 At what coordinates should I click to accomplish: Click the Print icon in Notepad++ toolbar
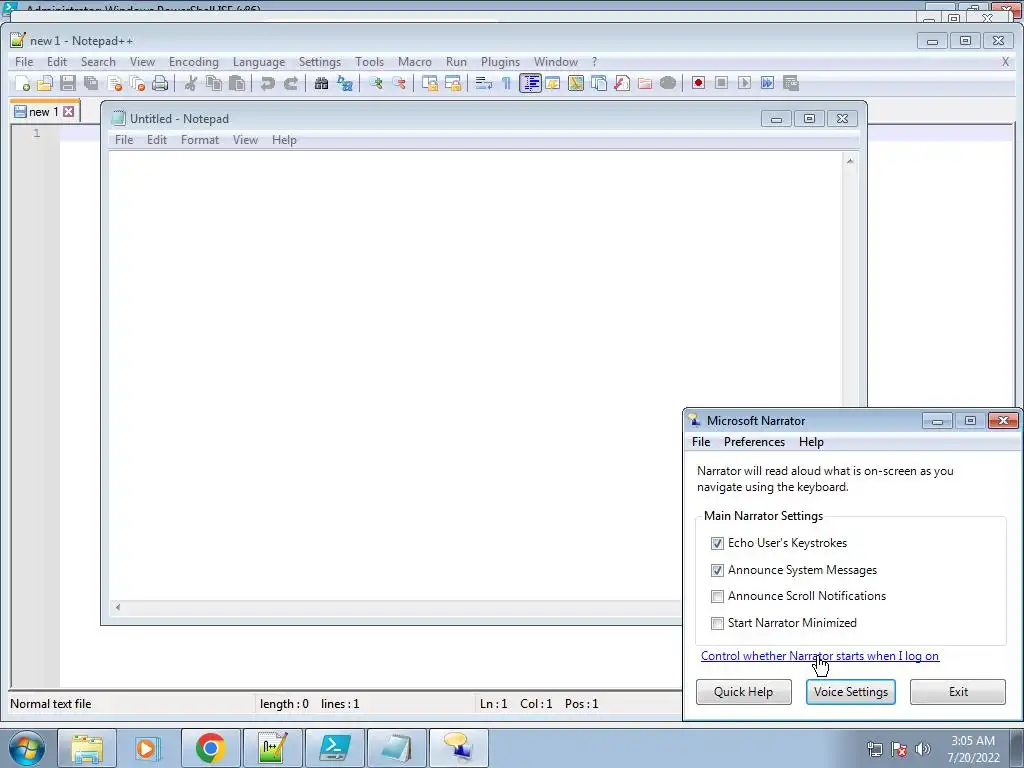coord(160,83)
